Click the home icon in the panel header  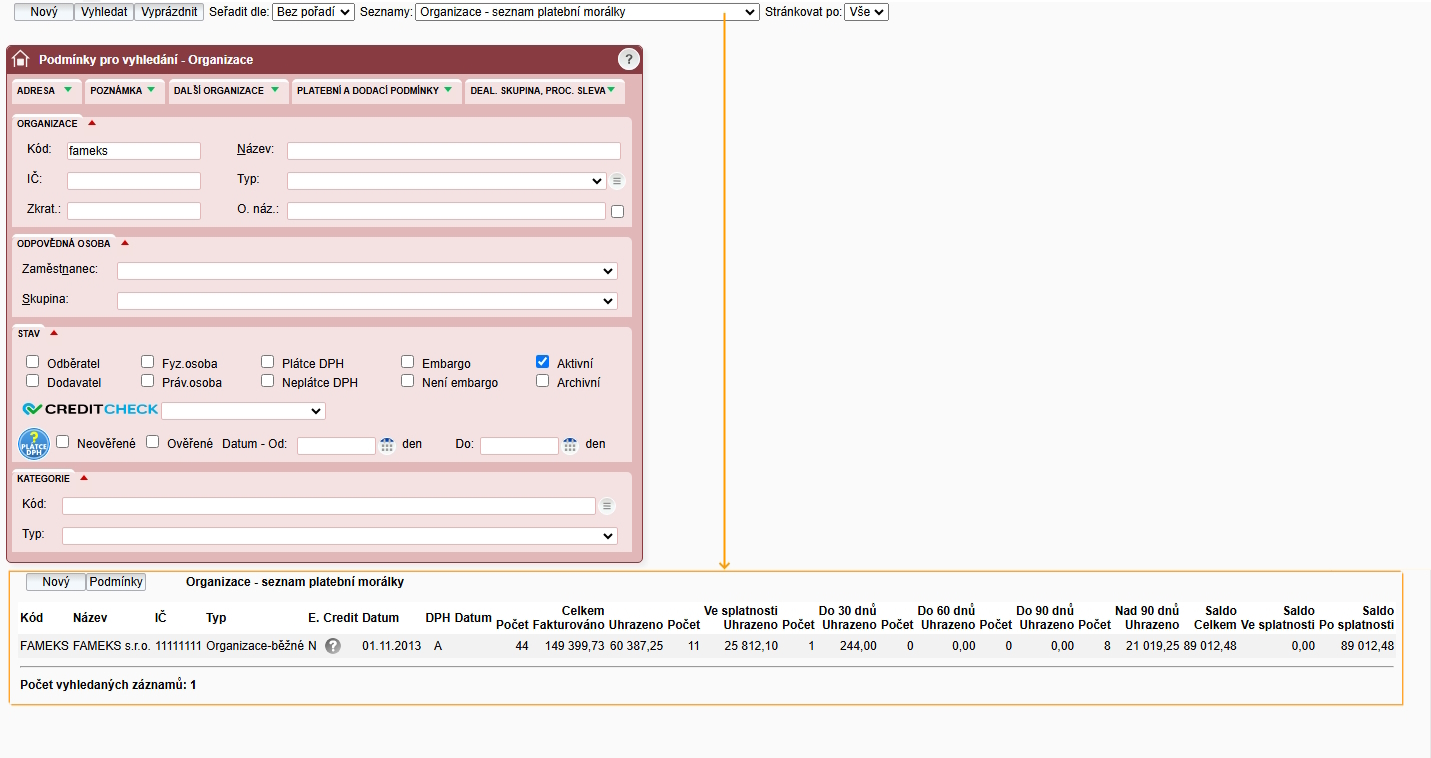click(x=20, y=59)
